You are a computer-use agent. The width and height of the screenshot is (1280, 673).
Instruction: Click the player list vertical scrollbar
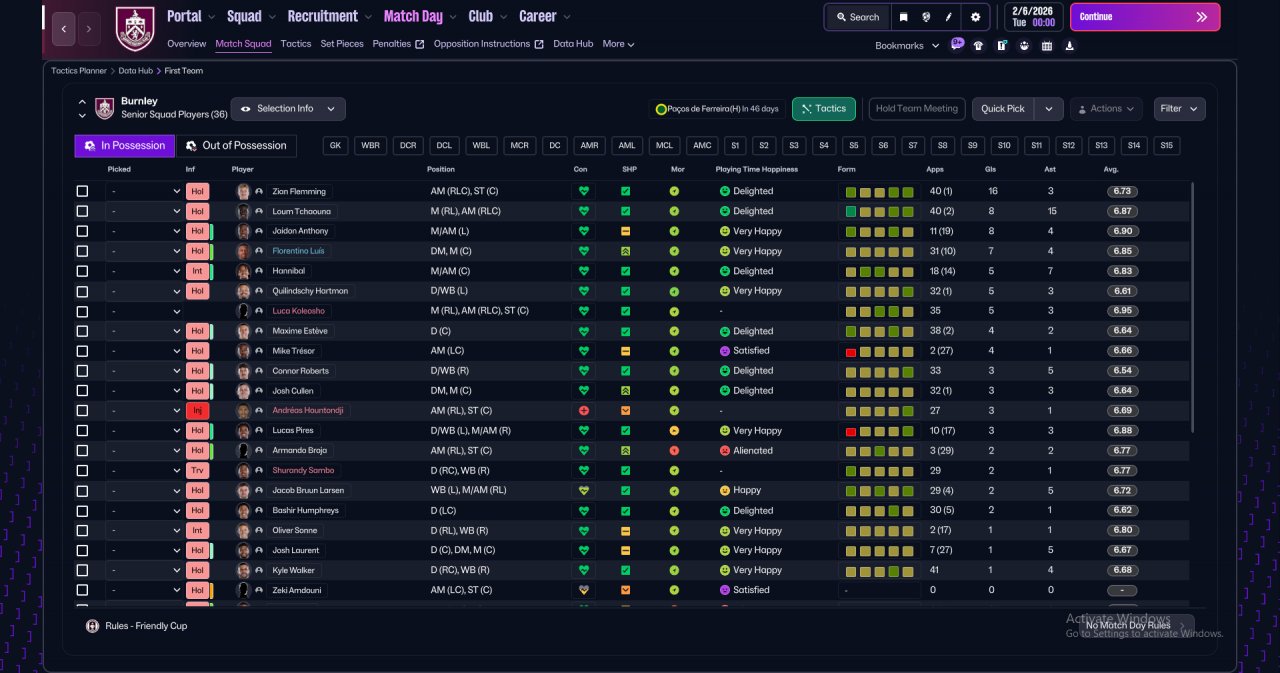pos(1192,306)
